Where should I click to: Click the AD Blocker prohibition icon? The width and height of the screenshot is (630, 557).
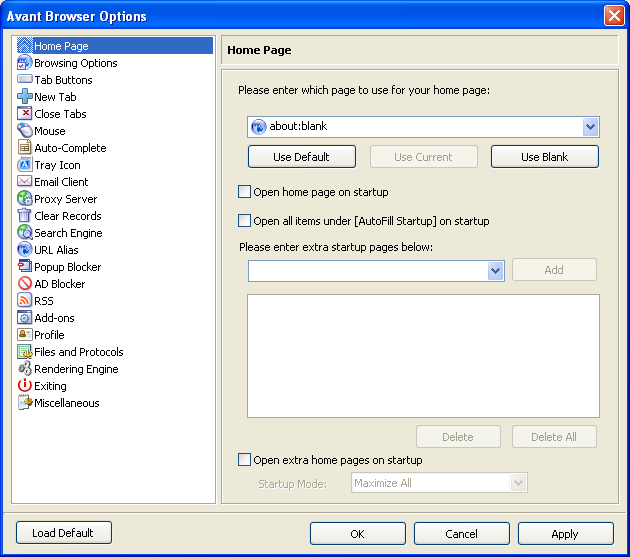[x=25, y=283]
